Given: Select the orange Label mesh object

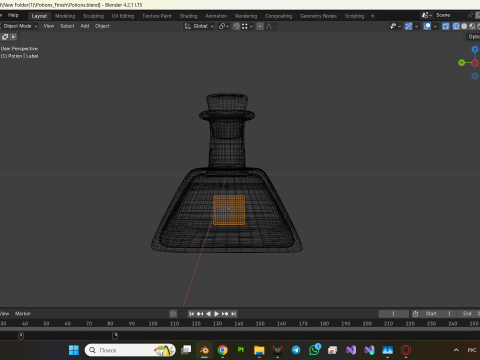Looking at the screenshot, I should 229,210.
